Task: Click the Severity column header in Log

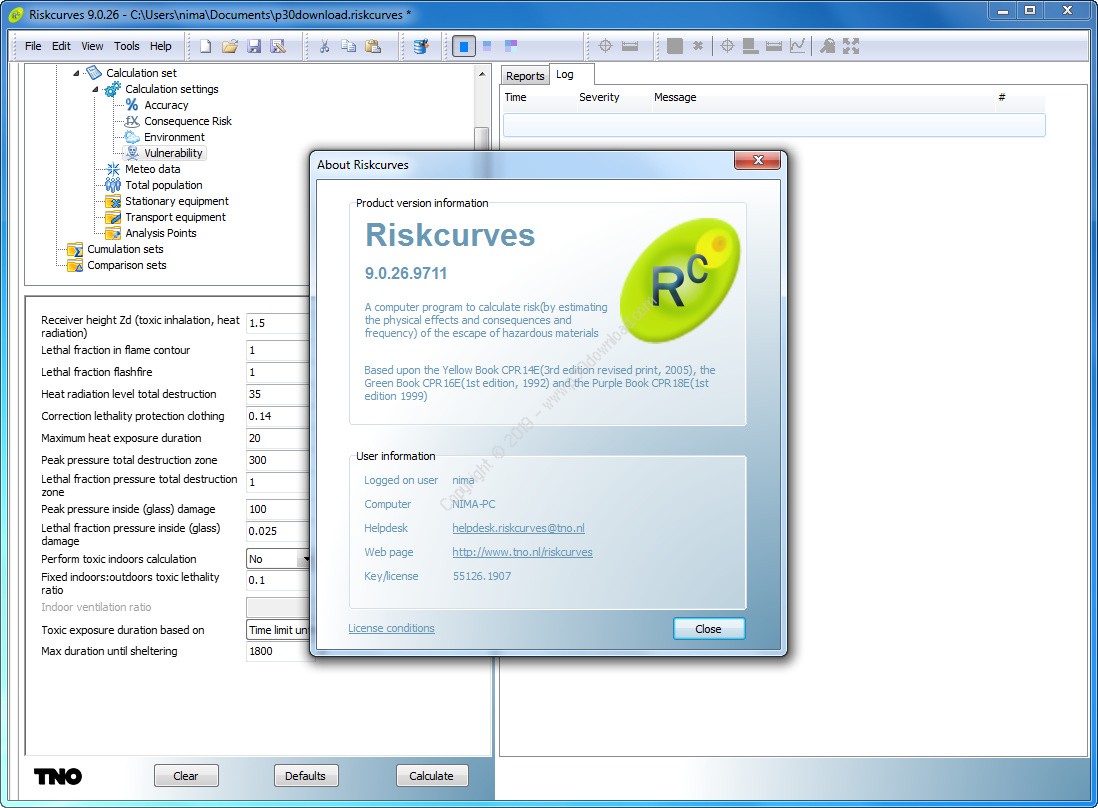Action: (599, 97)
